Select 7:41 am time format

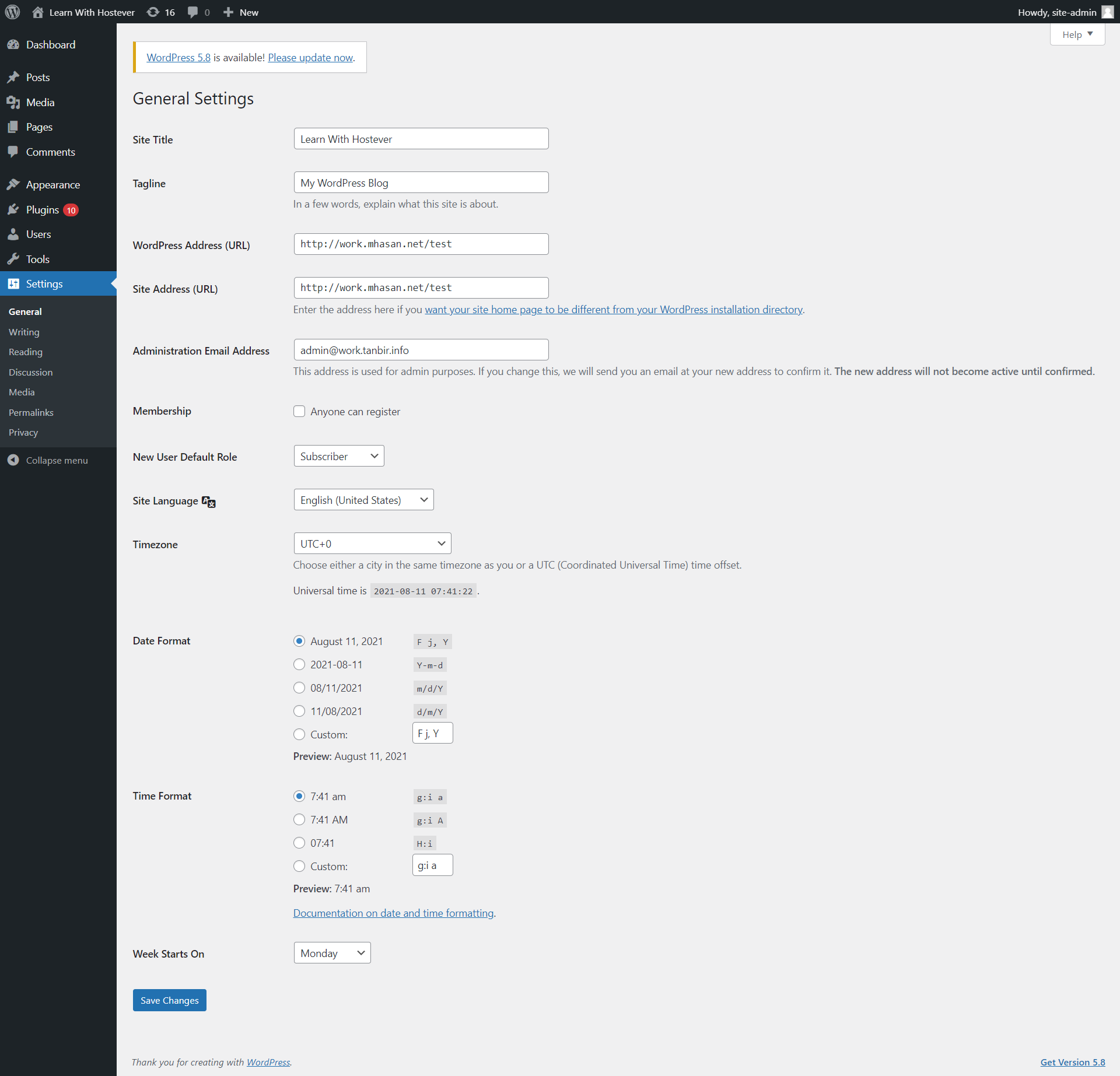299,796
